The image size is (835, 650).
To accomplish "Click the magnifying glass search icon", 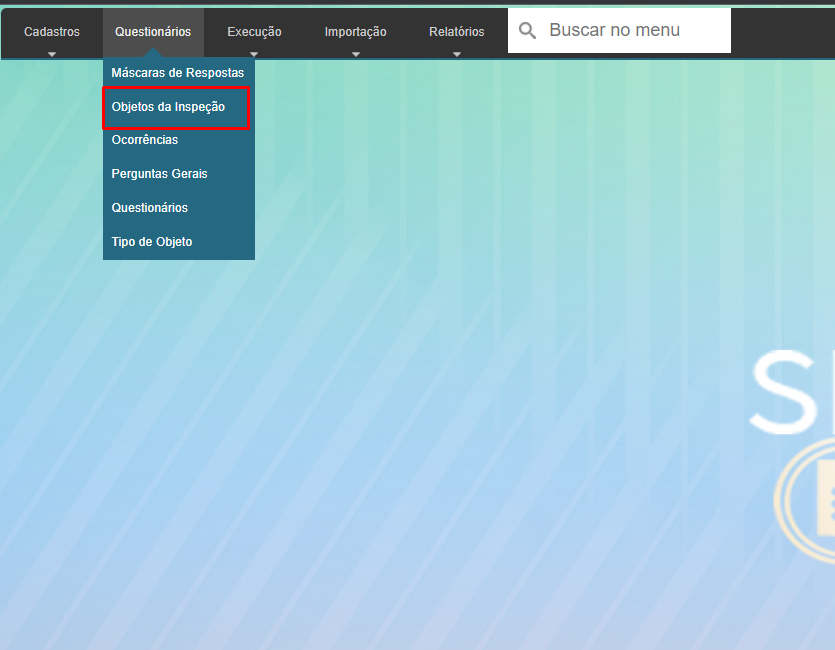I will (527, 31).
